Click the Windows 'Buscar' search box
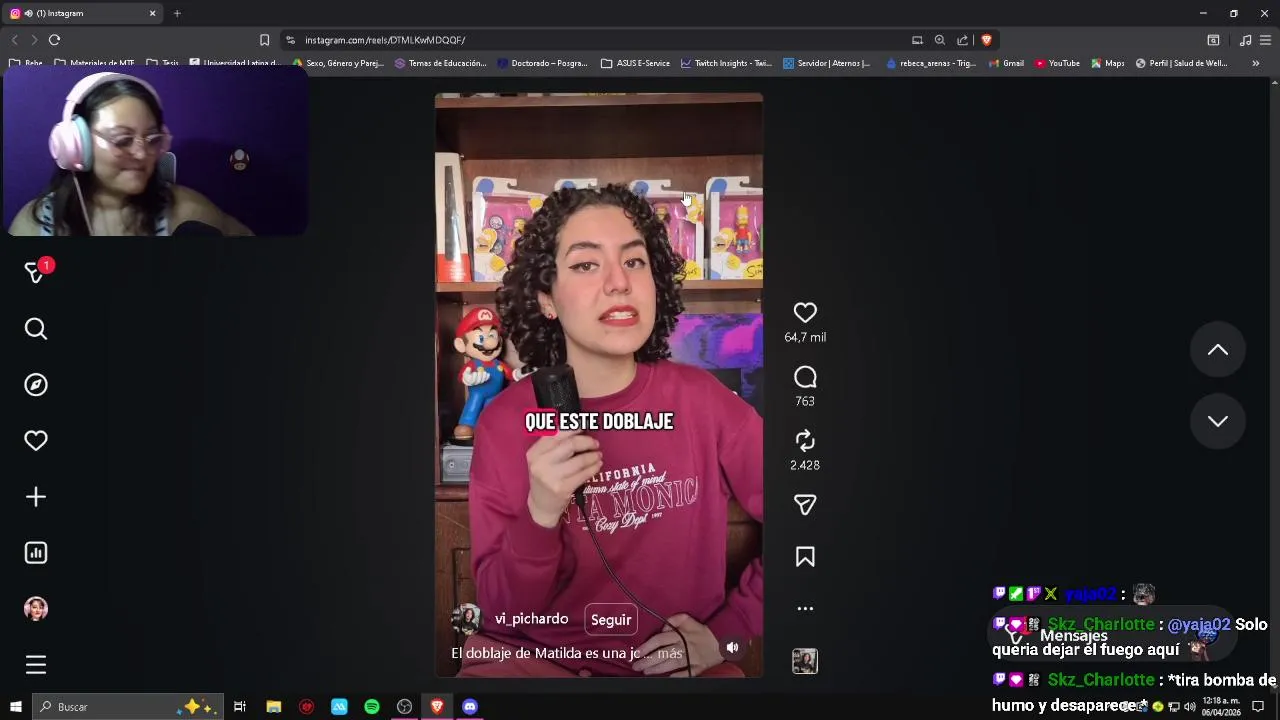 point(128,707)
